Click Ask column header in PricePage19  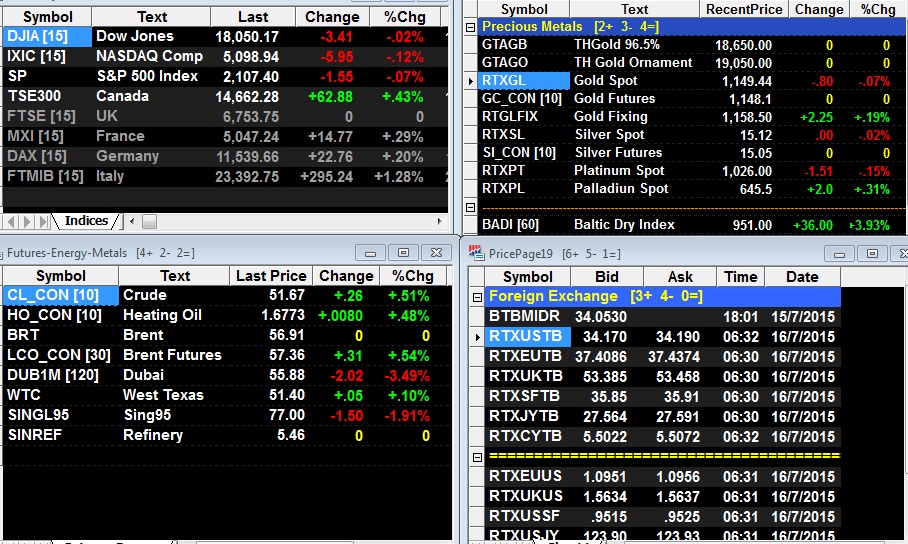pyautogui.click(x=680, y=277)
